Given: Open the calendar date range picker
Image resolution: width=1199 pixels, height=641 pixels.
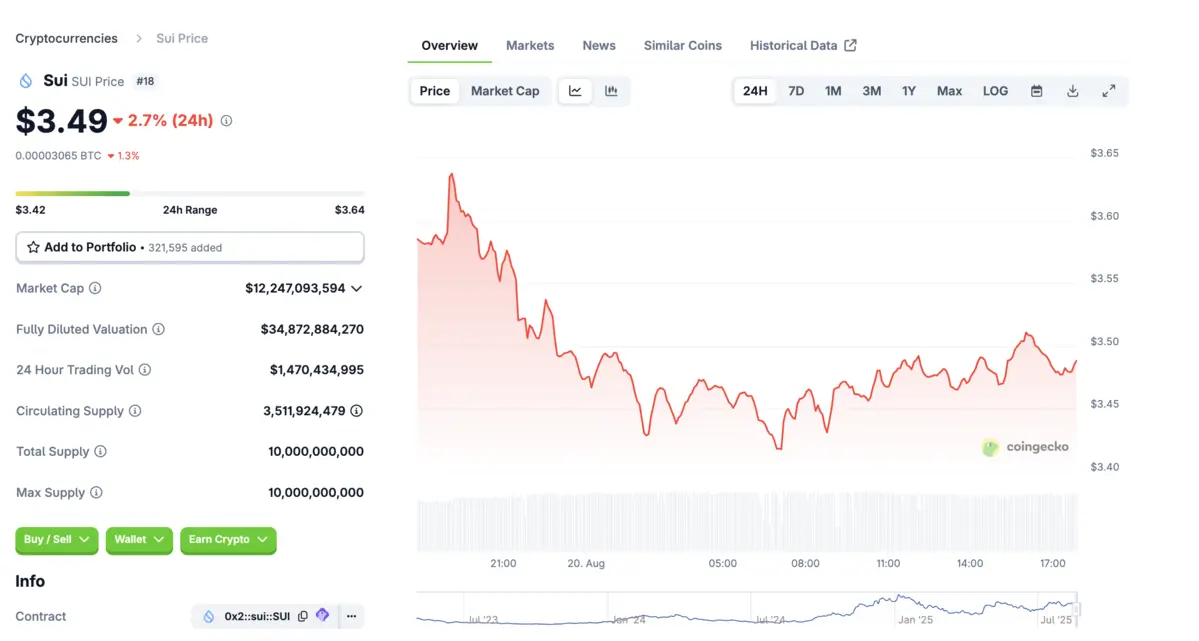Looking at the screenshot, I should pyautogui.click(x=1037, y=91).
